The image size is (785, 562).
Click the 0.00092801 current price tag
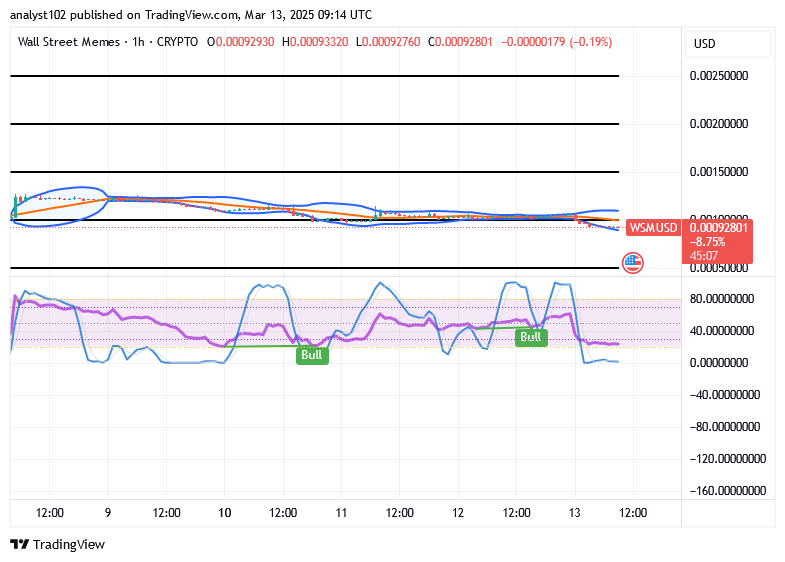coord(718,228)
